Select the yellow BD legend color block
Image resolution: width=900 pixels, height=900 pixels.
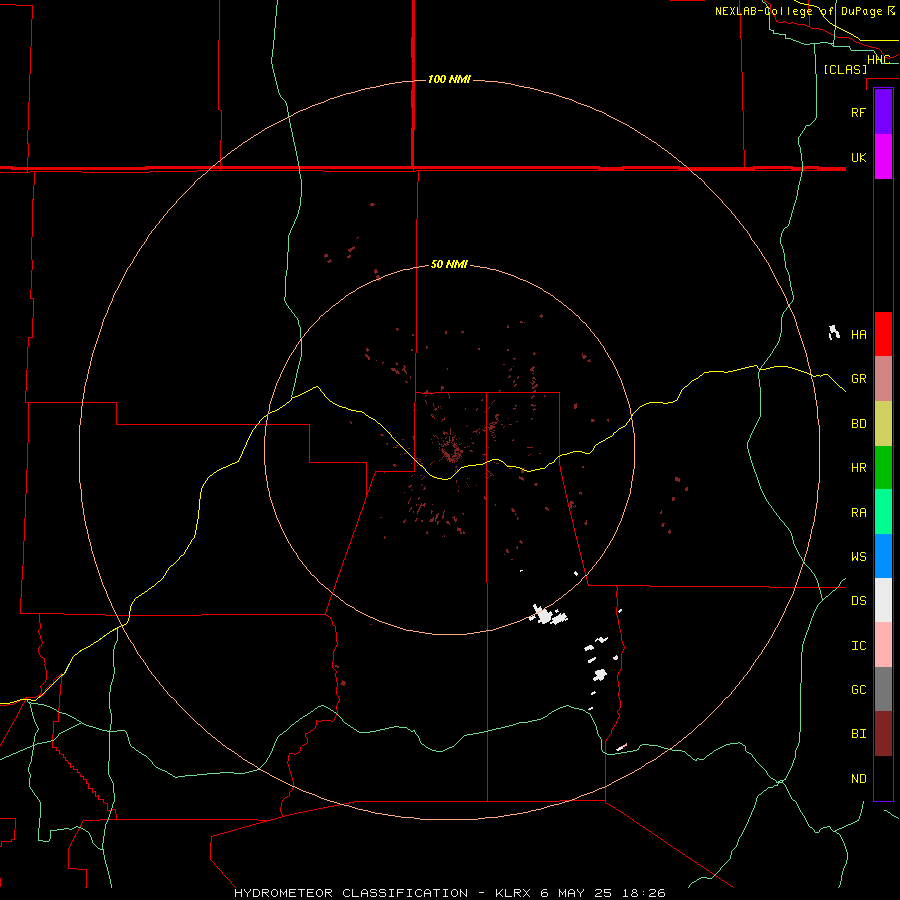883,424
